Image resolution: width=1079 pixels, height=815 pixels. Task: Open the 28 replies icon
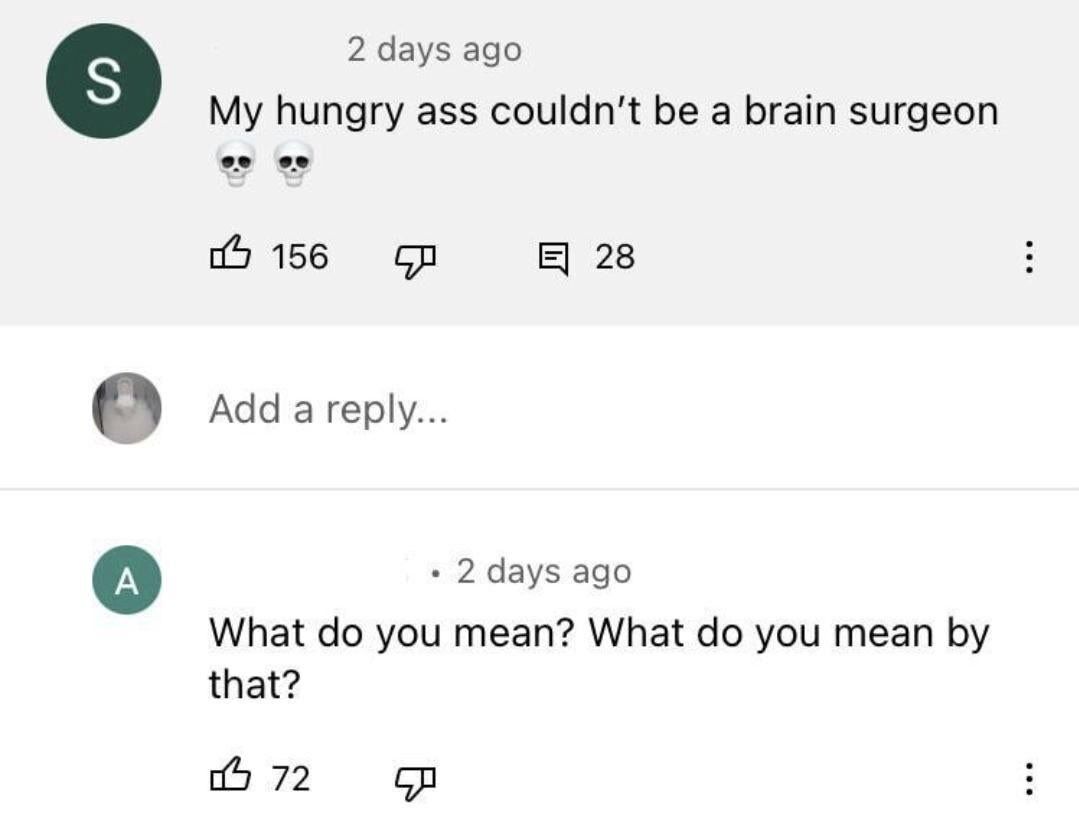click(553, 259)
